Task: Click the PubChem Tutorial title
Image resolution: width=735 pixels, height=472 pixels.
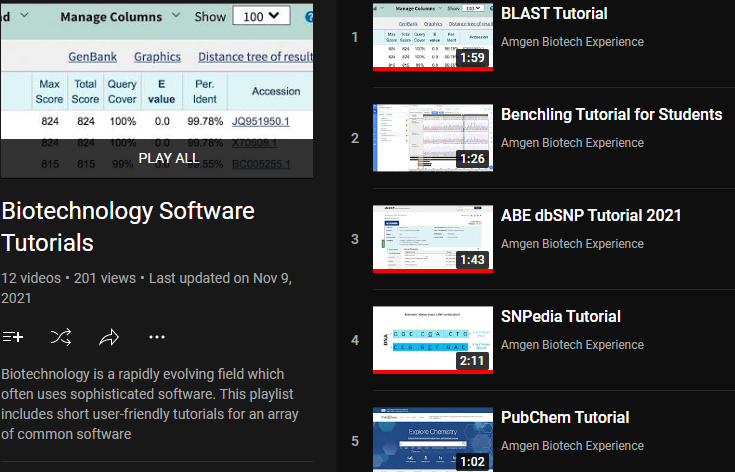Action: [x=565, y=418]
